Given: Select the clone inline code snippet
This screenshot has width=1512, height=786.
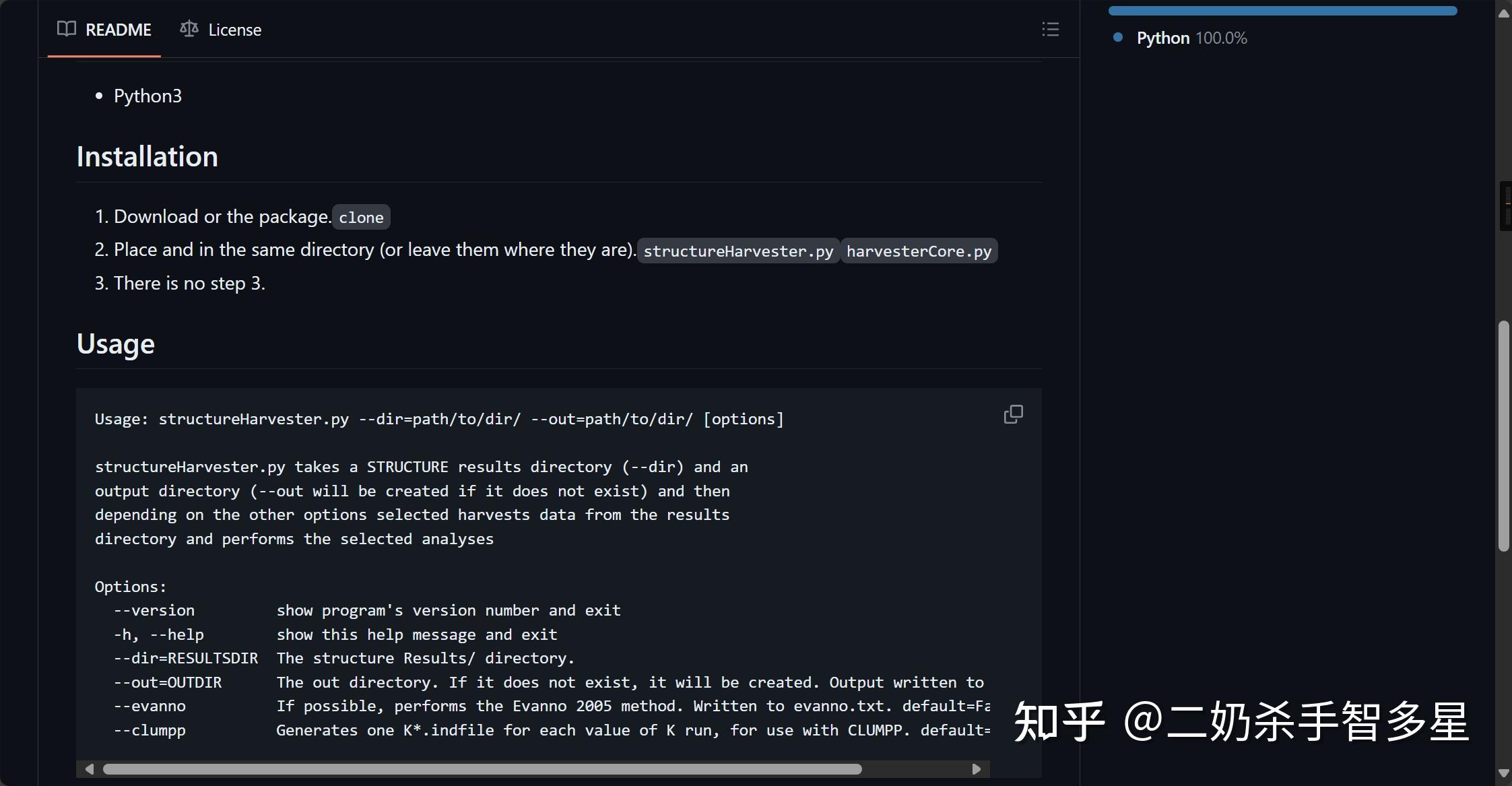Looking at the screenshot, I should click(x=361, y=216).
